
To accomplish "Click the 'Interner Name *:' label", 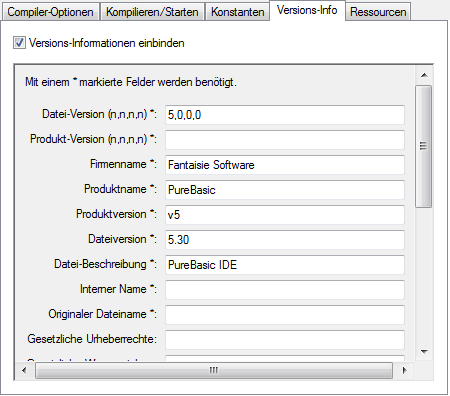I will coord(118,289).
